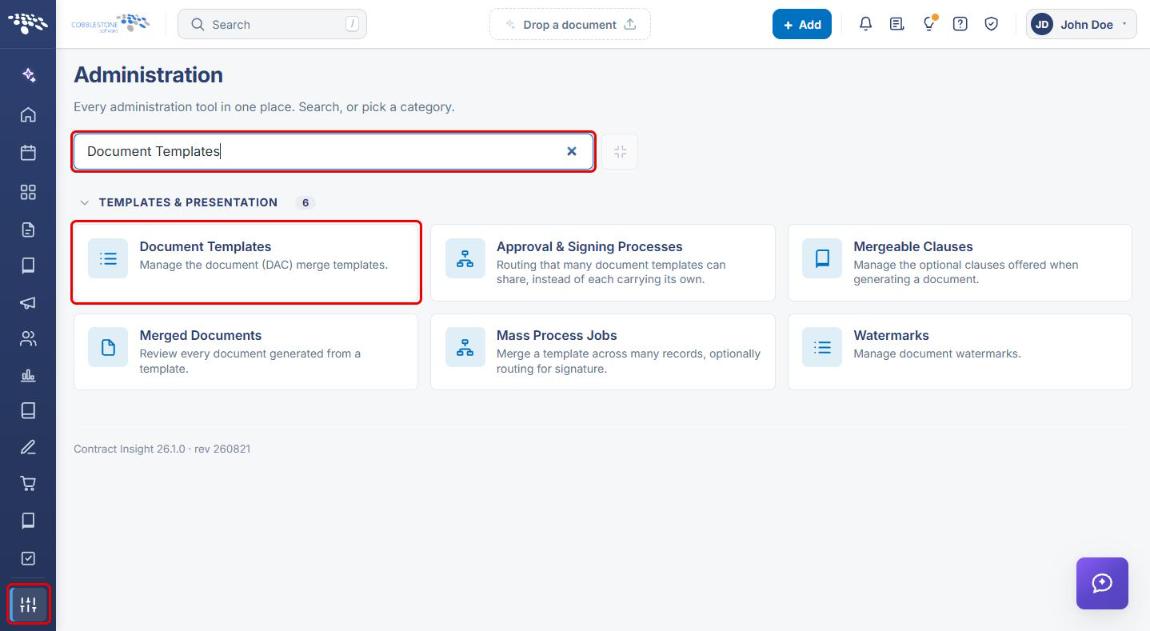
Task: Click "Manage the document (DAC) merge templates." text
Action: pyautogui.click(x=263, y=265)
